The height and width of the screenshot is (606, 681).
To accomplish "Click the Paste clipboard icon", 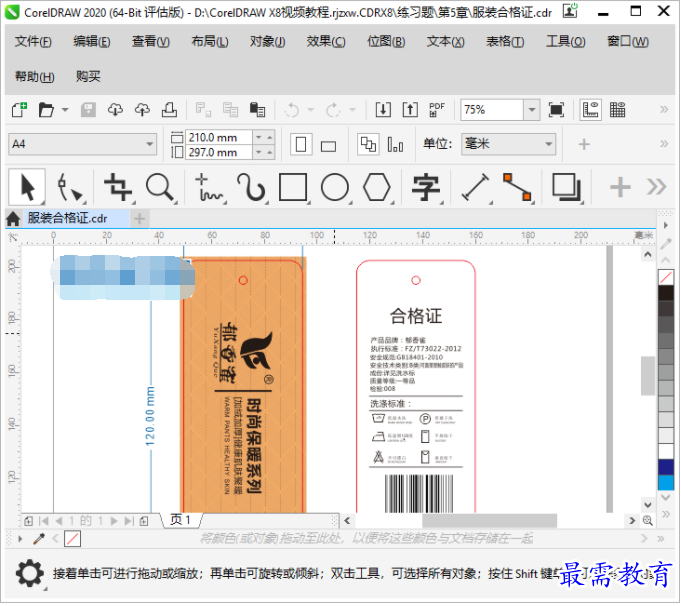I will coord(257,110).
